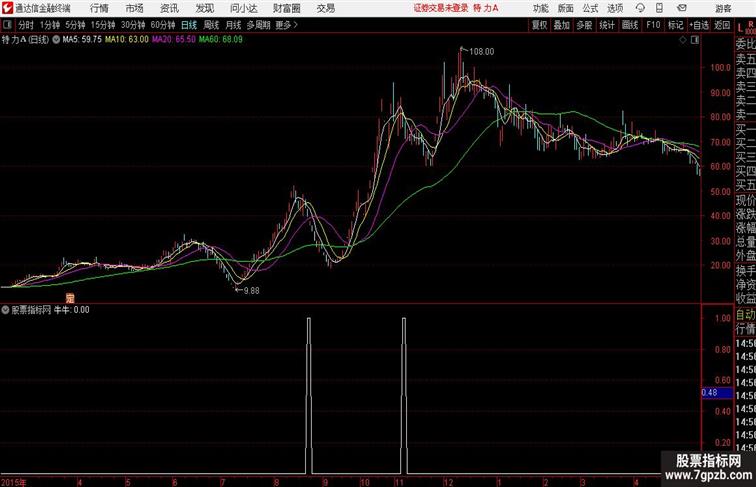Click the headset customer service icon
Image resolution: width=756 pixels, height=487 pixels.
[x=640, y=8]
